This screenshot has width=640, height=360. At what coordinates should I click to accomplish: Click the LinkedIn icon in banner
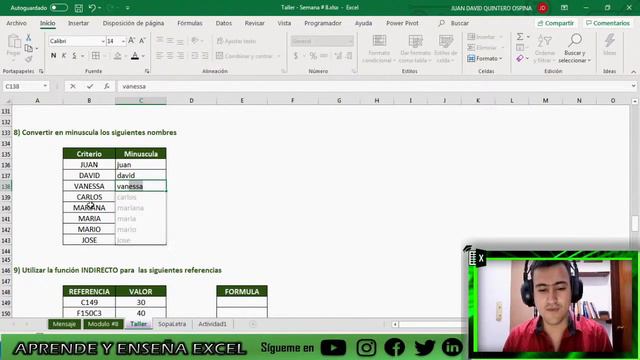452,347
